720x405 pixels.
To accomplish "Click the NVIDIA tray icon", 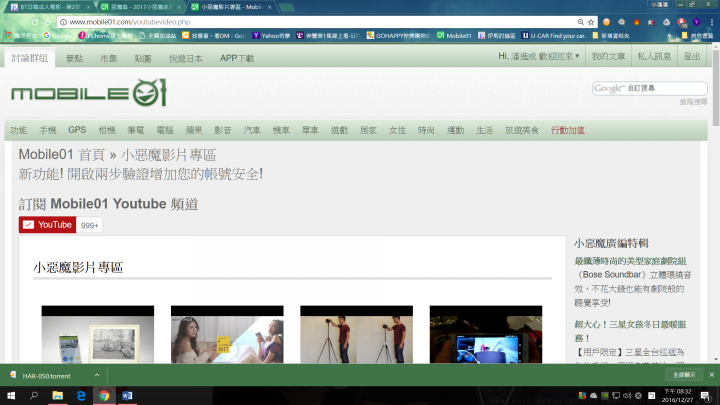I will [x=605, y=395].
